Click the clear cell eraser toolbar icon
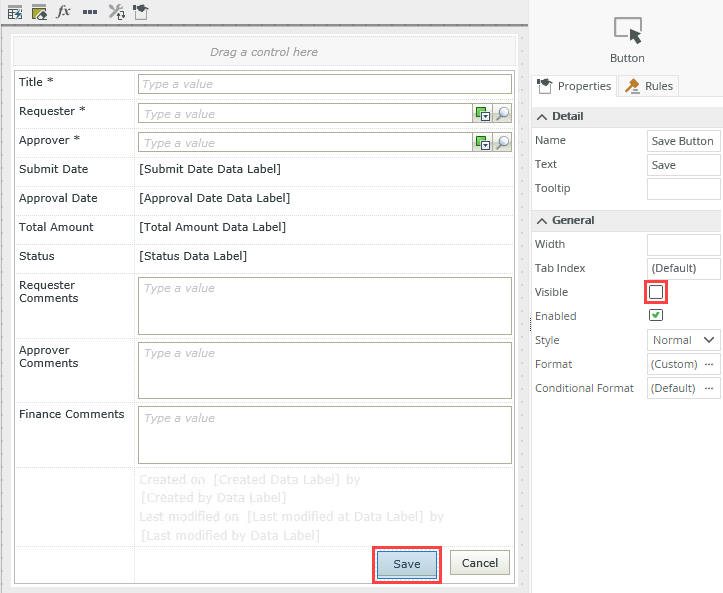The height and width of the screenshot is (593, 723). 39,12
